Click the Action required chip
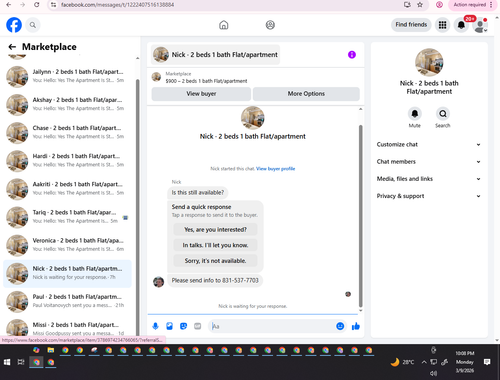 [471, 5]
